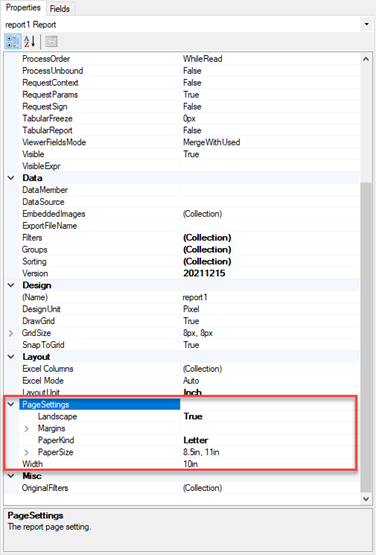Screen dimensions: 376x555
Task: Select the DesignUnit property
Action: [x=41, y=309]
